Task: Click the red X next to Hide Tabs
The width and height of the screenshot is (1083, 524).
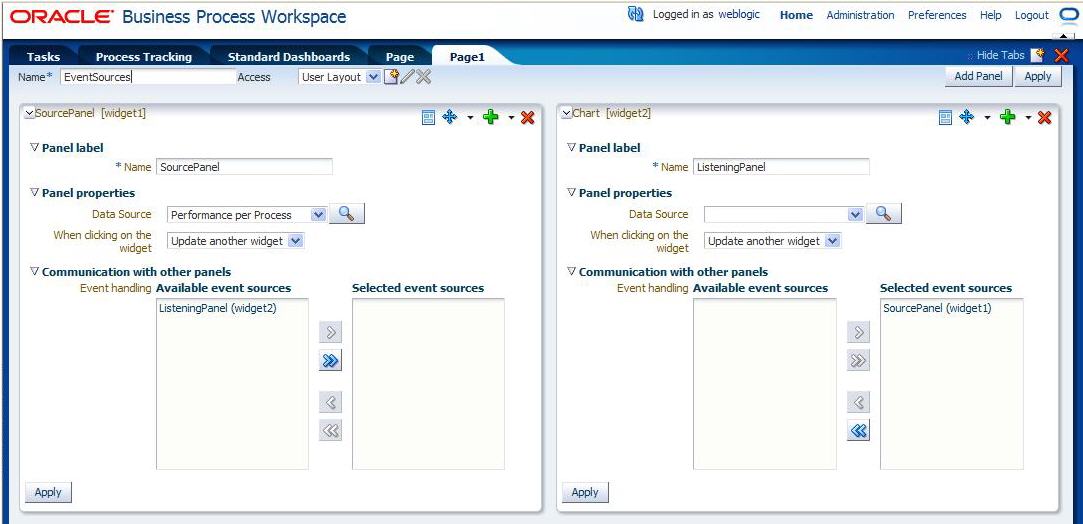Action: click(1061, 56)
